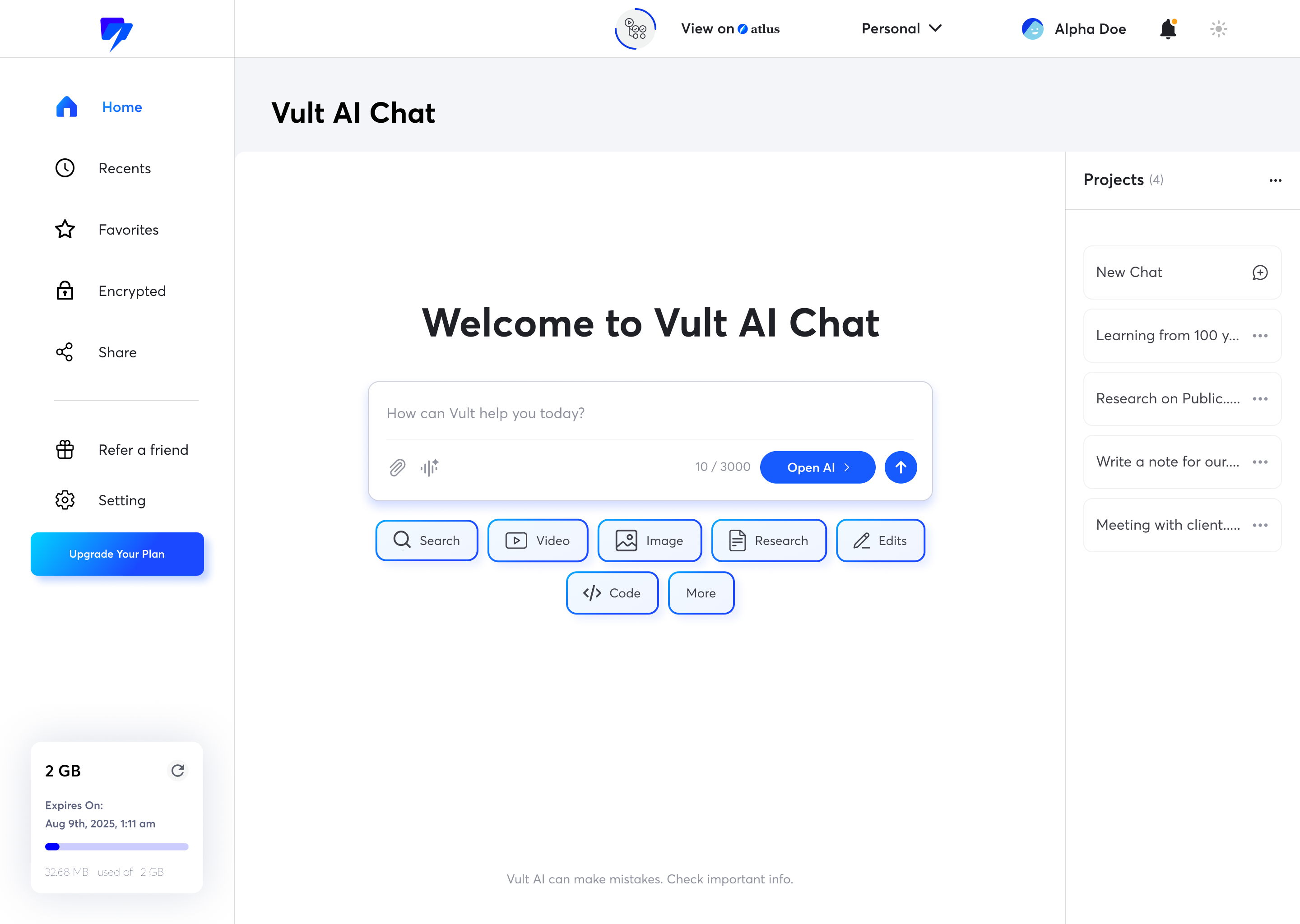Click the refresh storage indicator icon
The image size is (1300, 924).
click(177, 770)
